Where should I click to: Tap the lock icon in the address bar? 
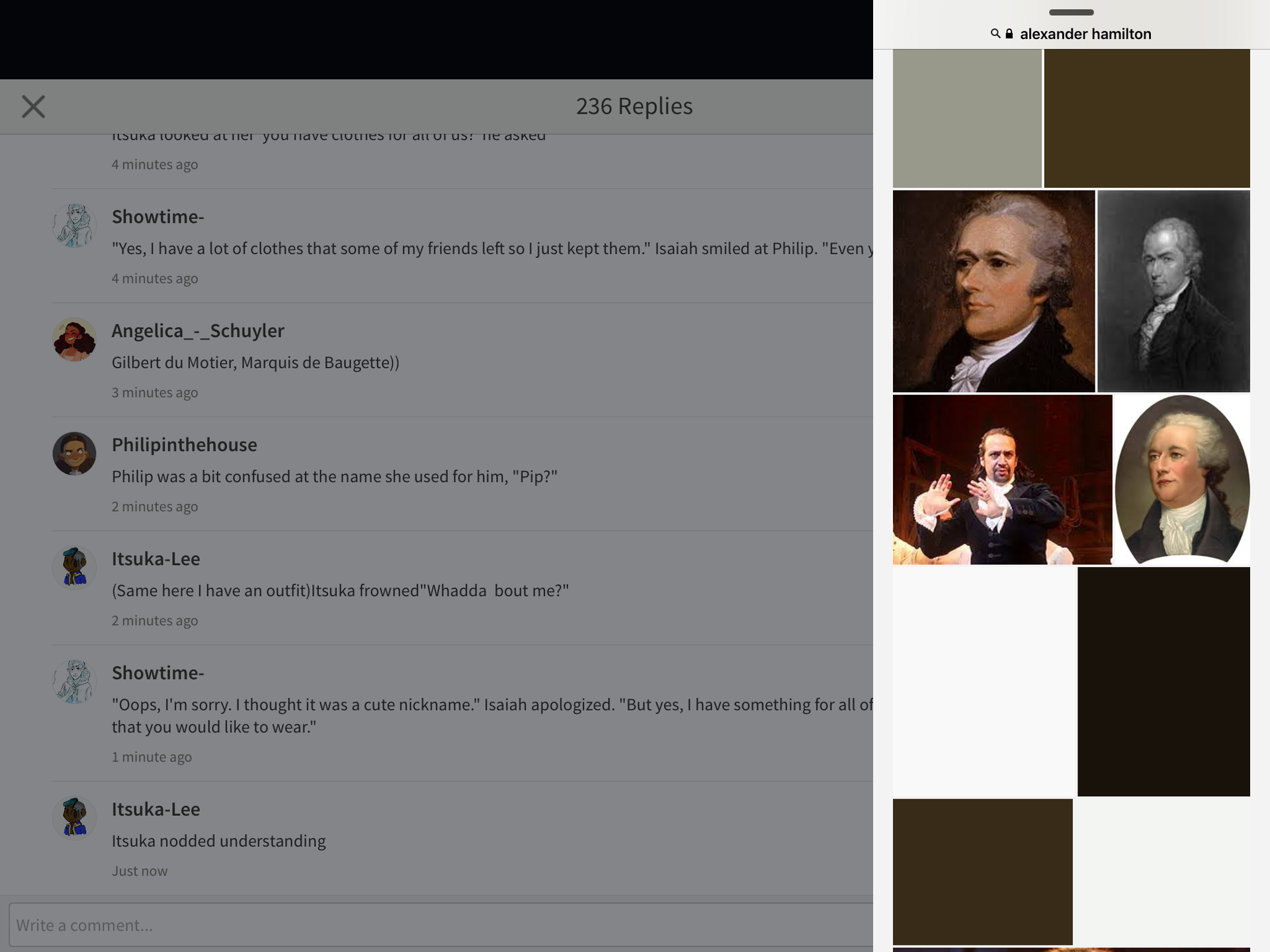(1009, 34)
